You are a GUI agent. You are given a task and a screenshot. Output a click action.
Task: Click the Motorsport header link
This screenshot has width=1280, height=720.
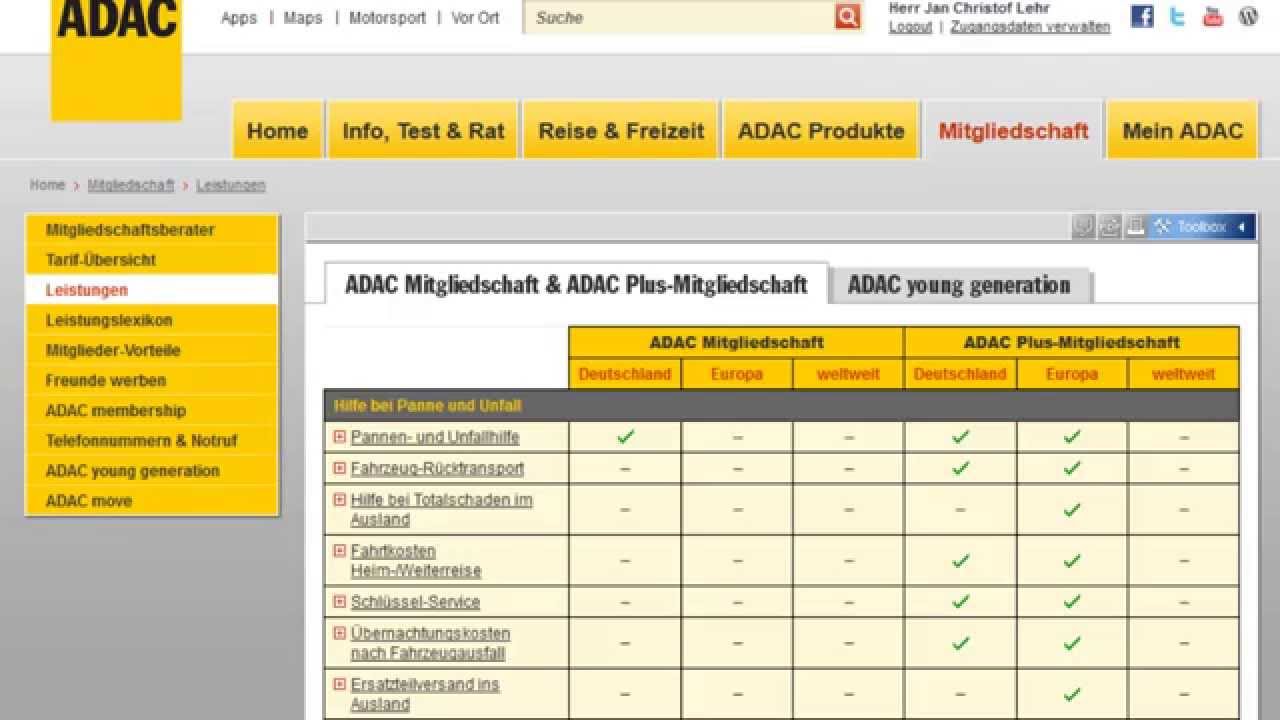[x=387, y=18]
